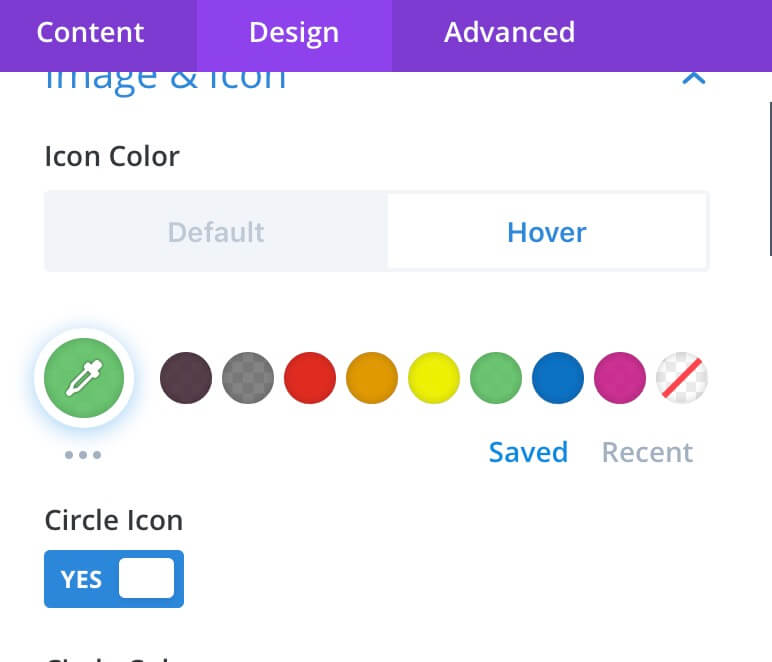
Task: Pick the dark plum color swatch
Action: tap(186, 378)
